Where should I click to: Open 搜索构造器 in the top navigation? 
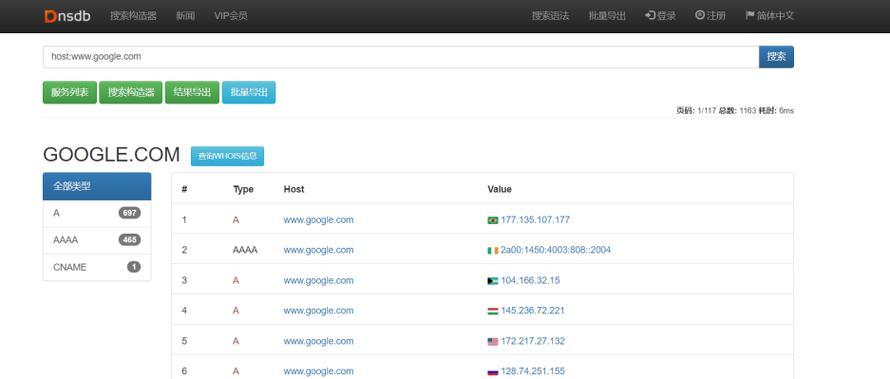133,16
